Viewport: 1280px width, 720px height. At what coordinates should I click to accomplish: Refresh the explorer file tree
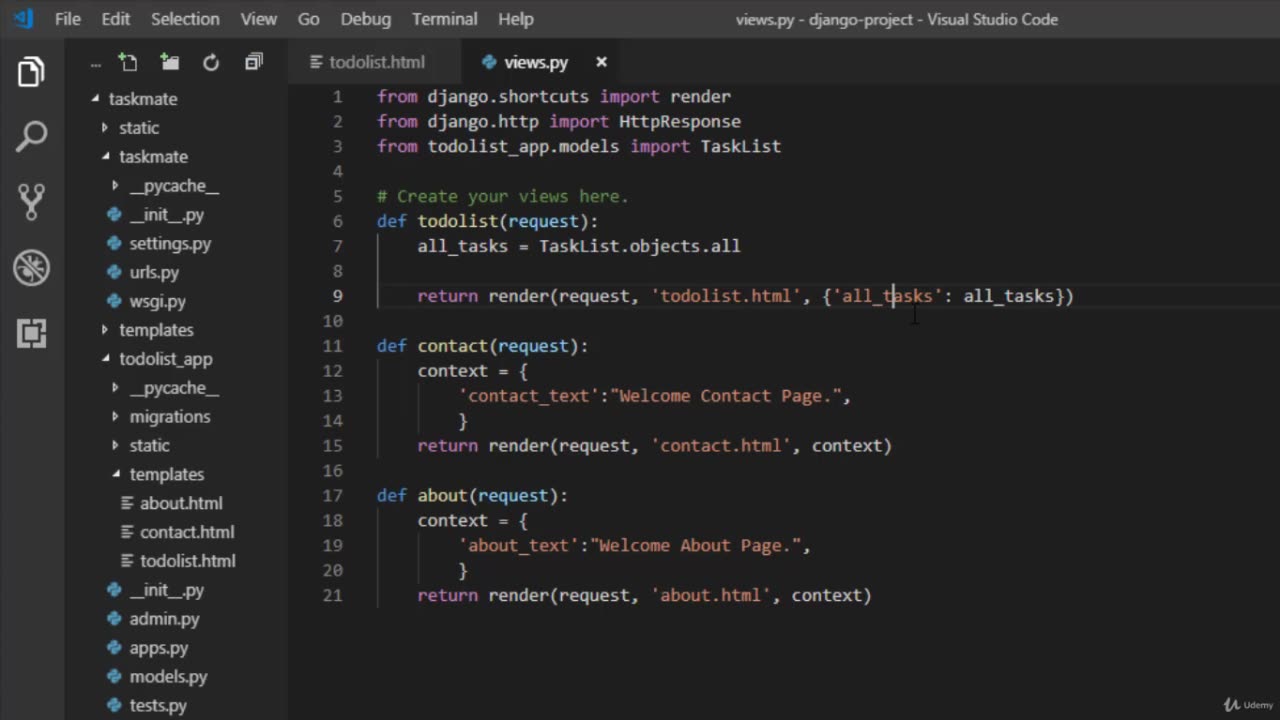pos(211,62)
